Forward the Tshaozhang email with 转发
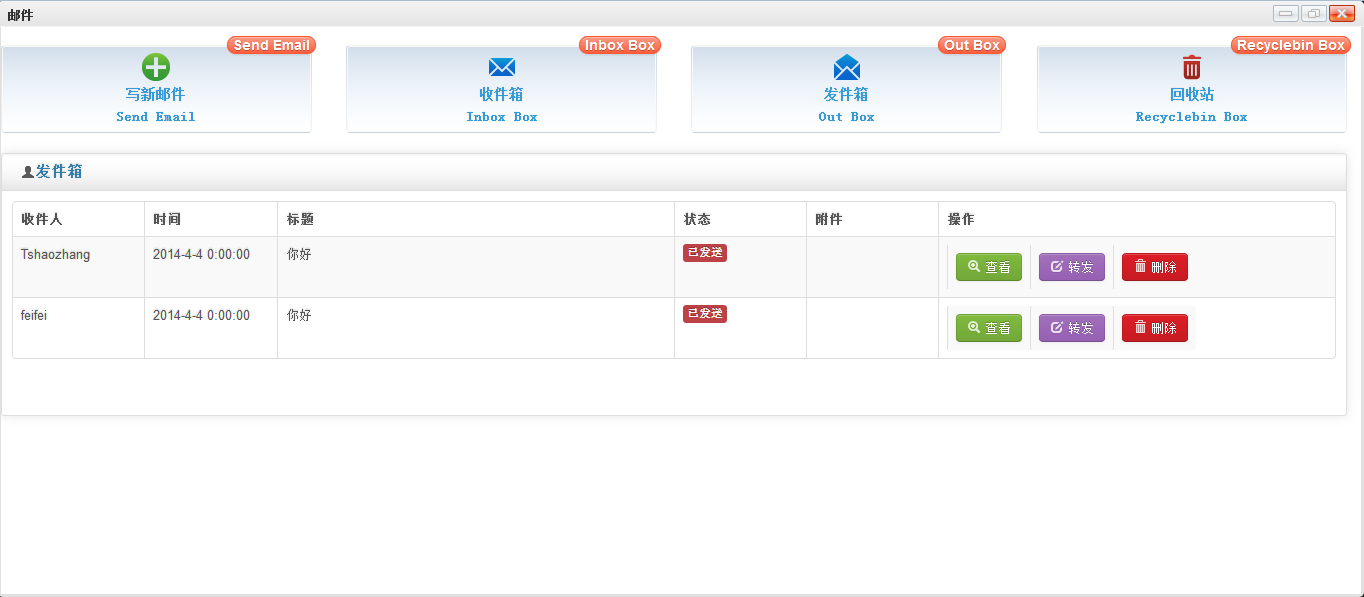Image resolution: width=1364 pixels, height=597 pixels. (1072, 267)
